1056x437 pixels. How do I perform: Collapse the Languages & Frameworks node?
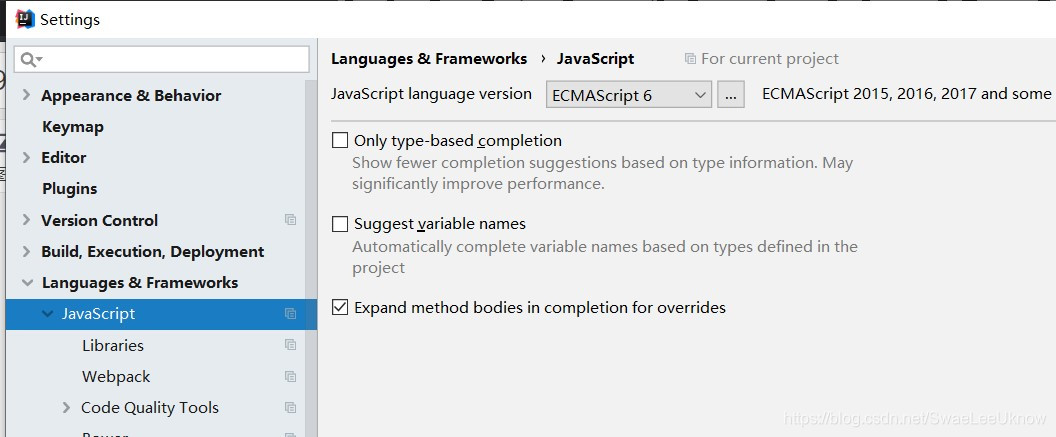27,283
